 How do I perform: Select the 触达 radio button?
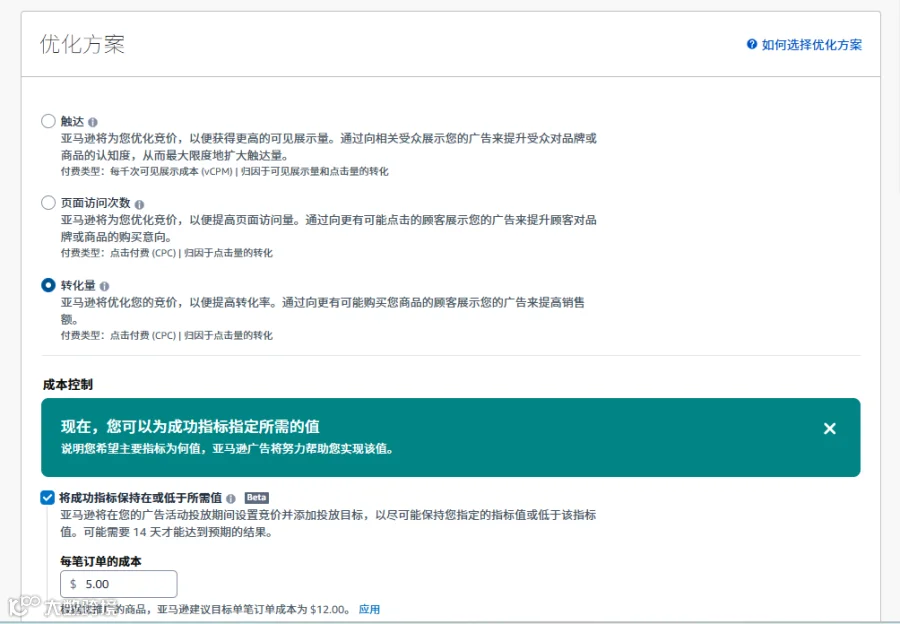point(48,121)
